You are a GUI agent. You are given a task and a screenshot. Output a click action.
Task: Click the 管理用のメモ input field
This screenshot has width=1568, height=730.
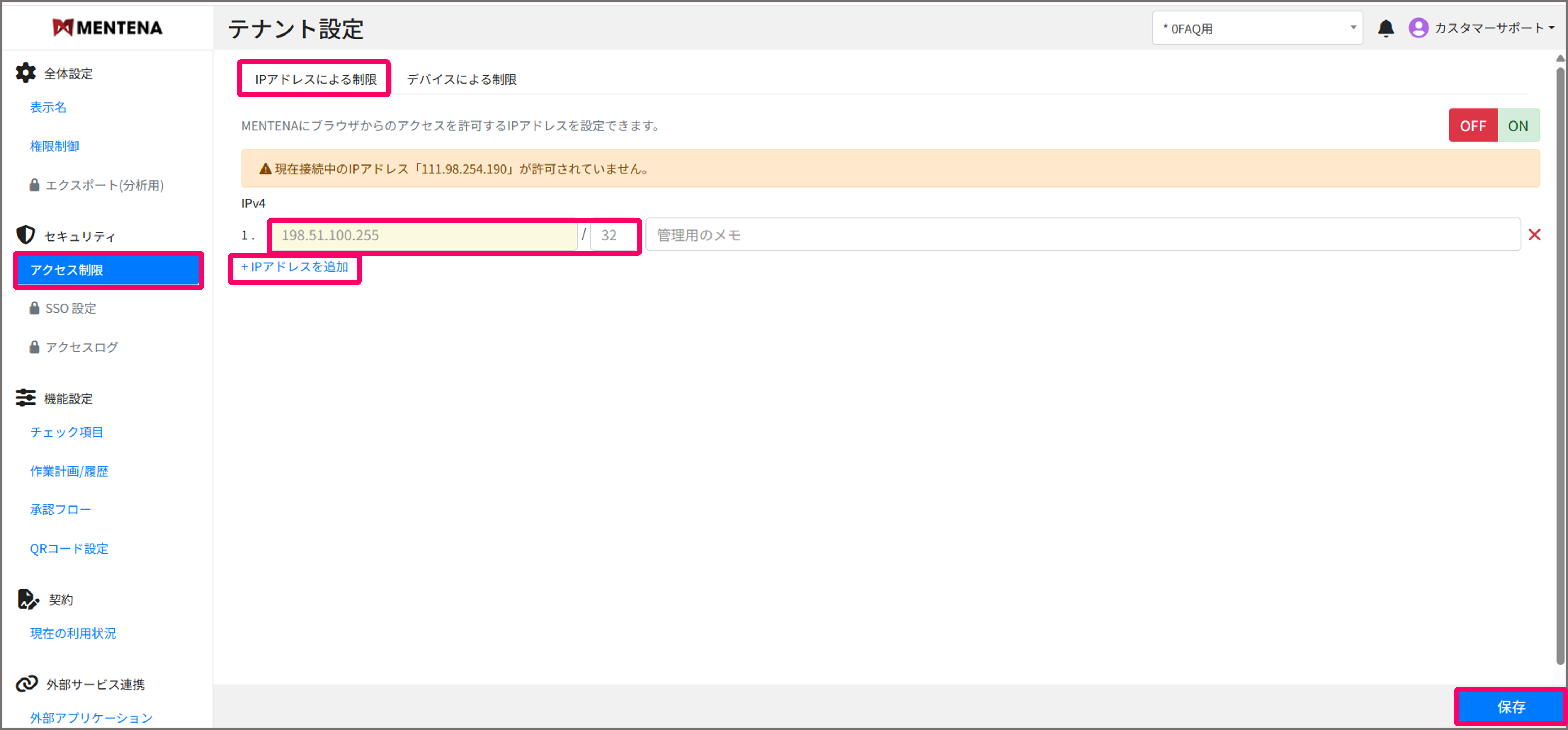[1082, 235]
